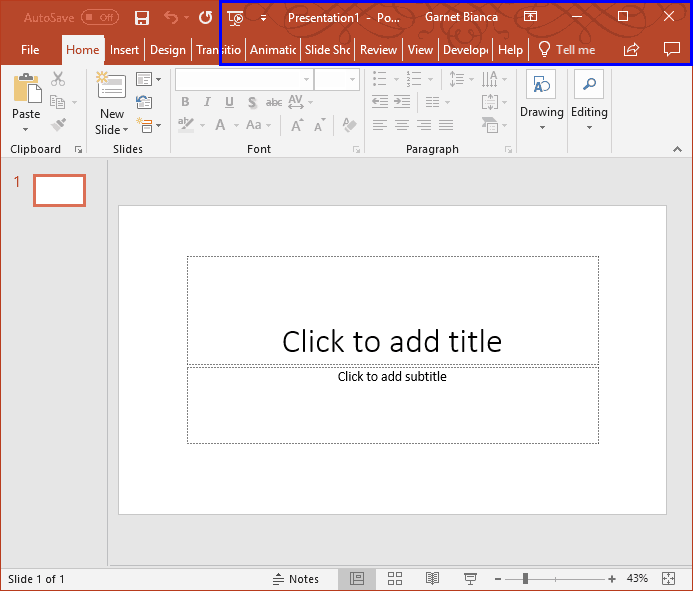Click the Save icon in title bar
Screen dimensions: 693x591
pos(141,18)
